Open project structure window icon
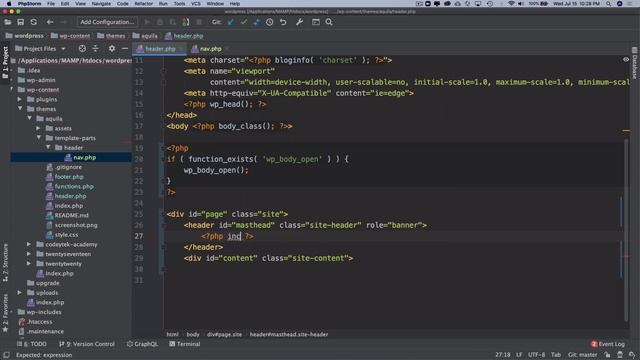This screenshot has height=360, width=640. [316, 22]
